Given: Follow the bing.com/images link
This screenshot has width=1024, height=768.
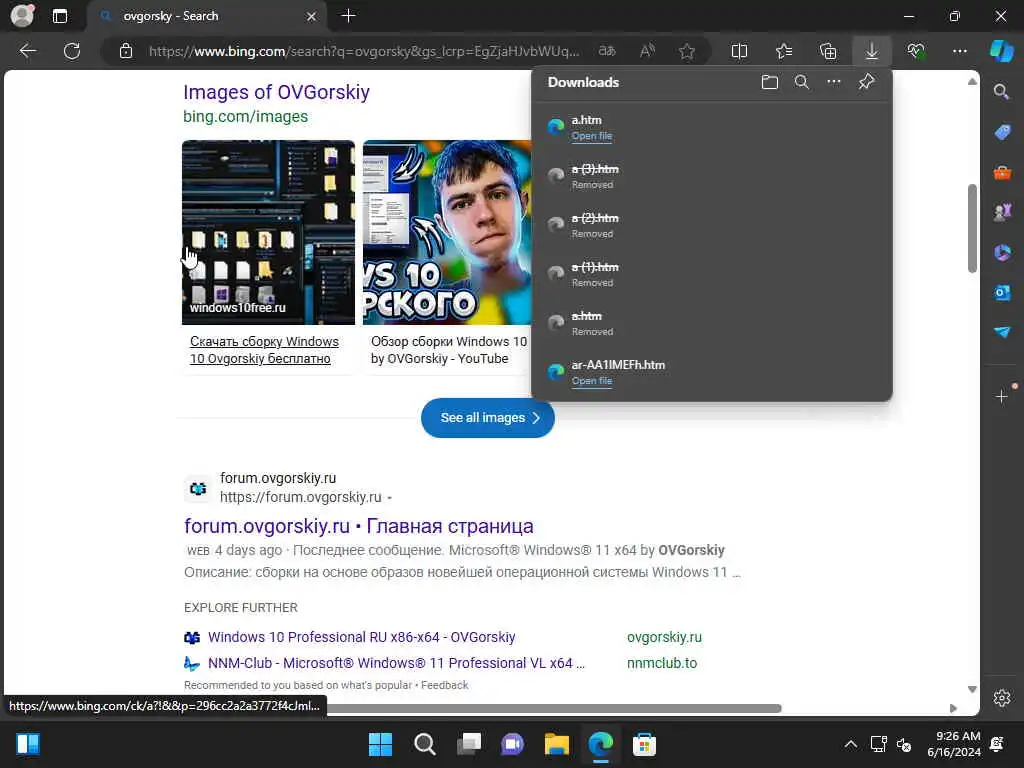Looking at the screenshot, I should point(245,116).
